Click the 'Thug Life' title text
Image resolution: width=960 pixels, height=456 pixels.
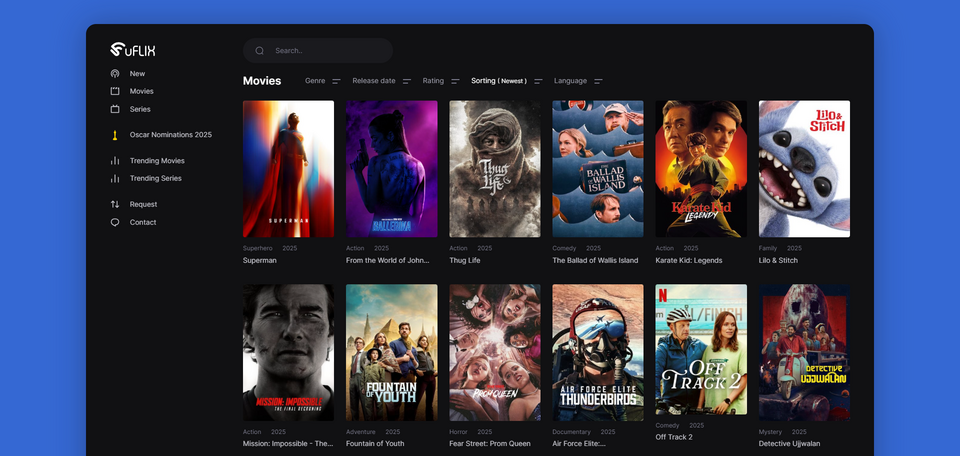[x=465, y=260]
